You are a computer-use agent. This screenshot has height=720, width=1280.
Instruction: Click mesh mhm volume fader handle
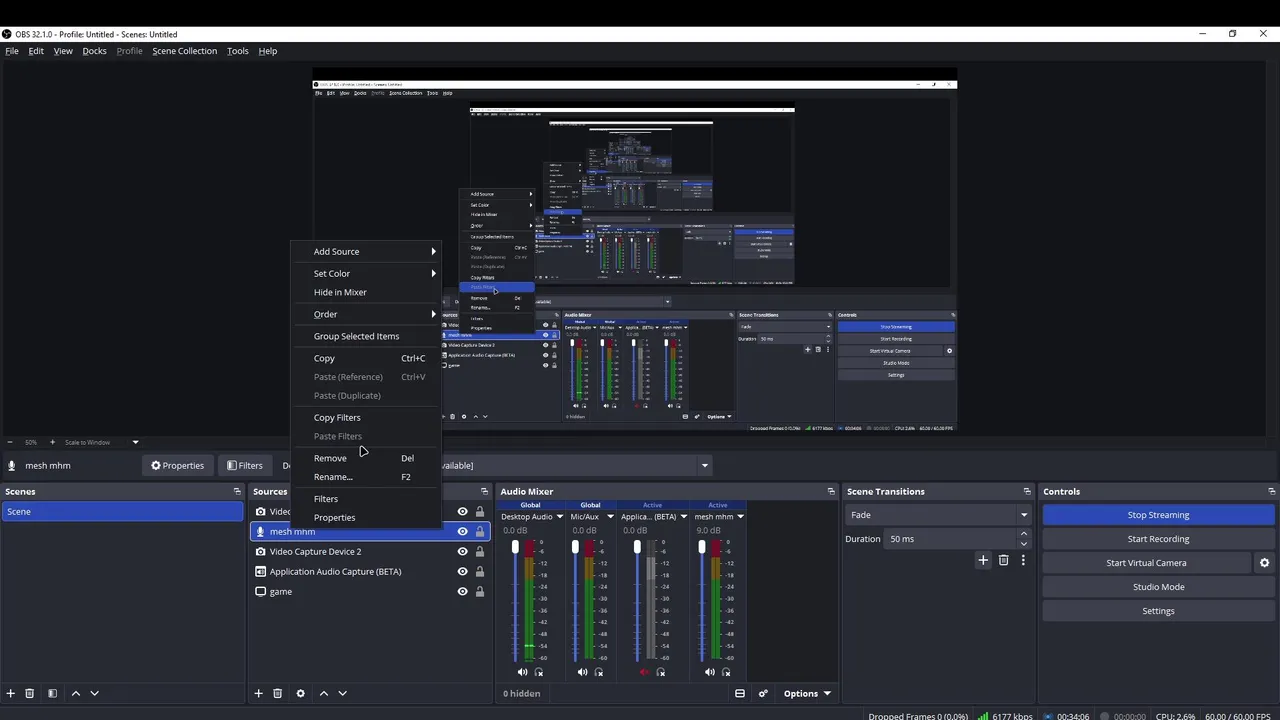702,548
